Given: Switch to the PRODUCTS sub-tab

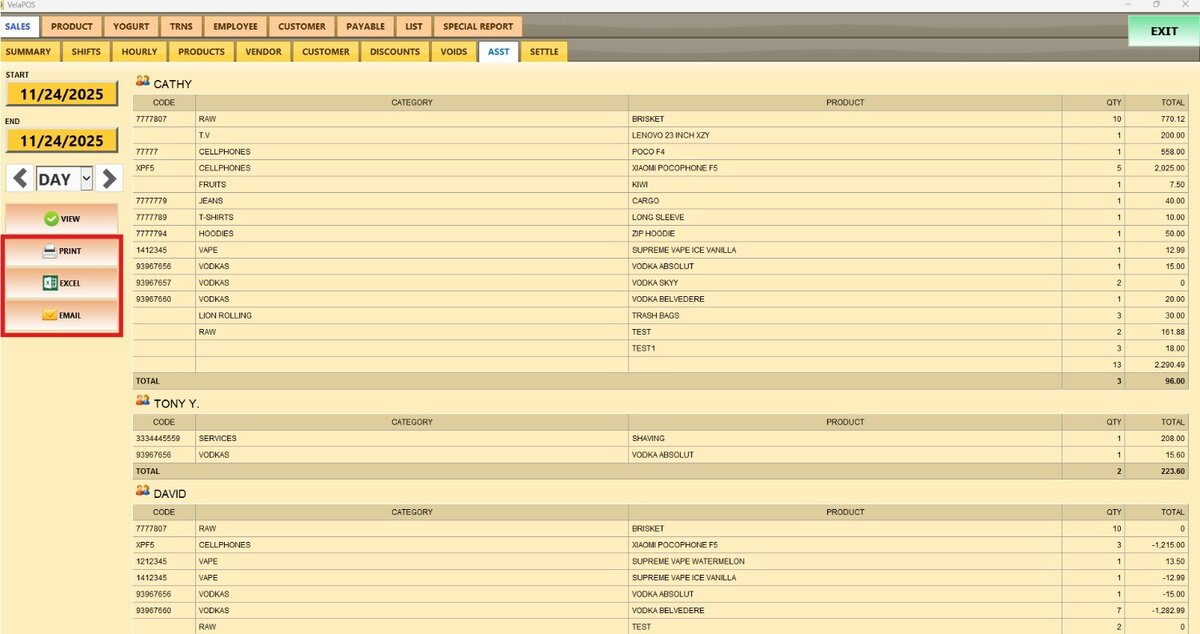Looking at the screenshot, I should tap(202, 52).
